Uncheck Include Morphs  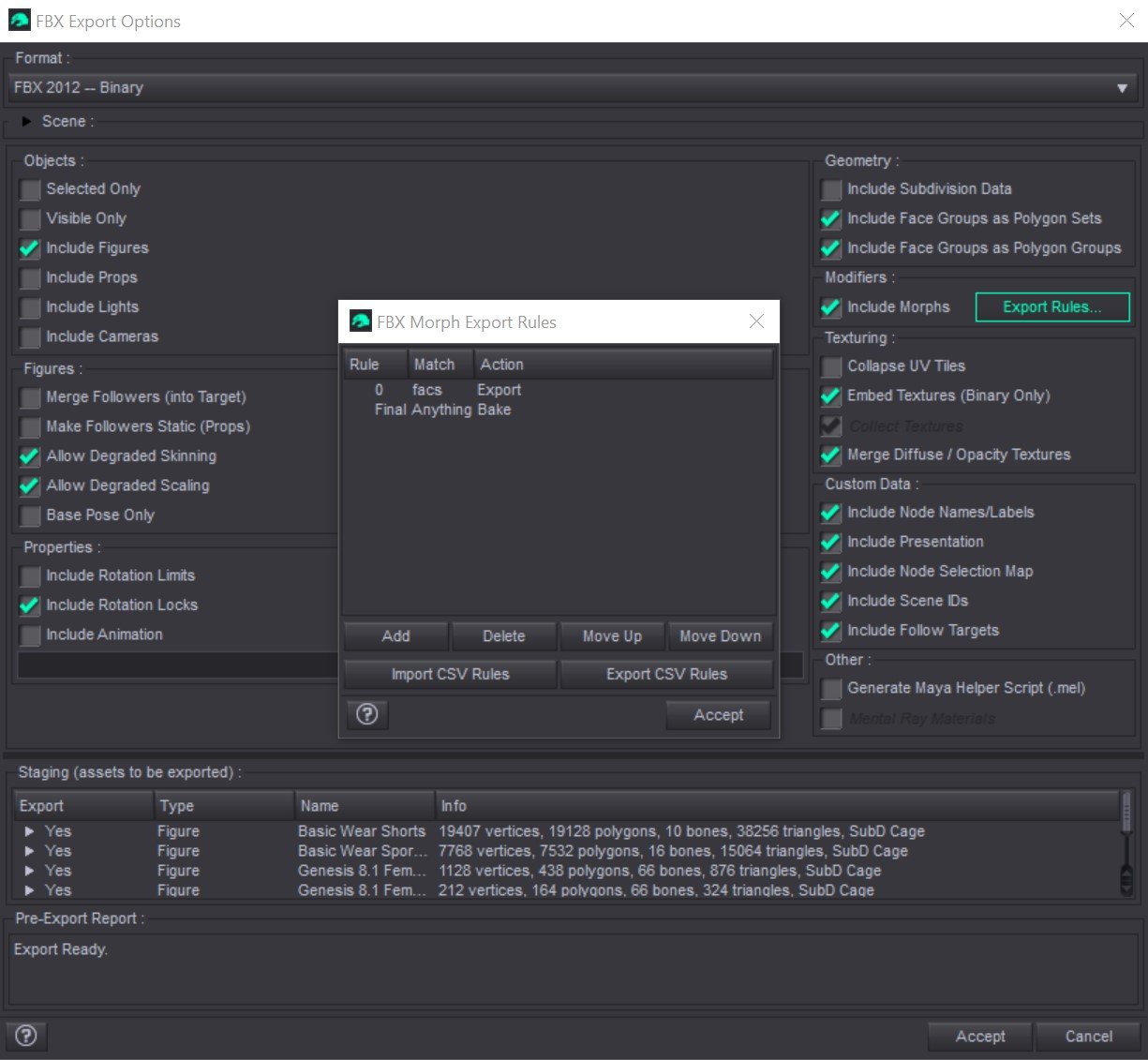click(831, 307)
